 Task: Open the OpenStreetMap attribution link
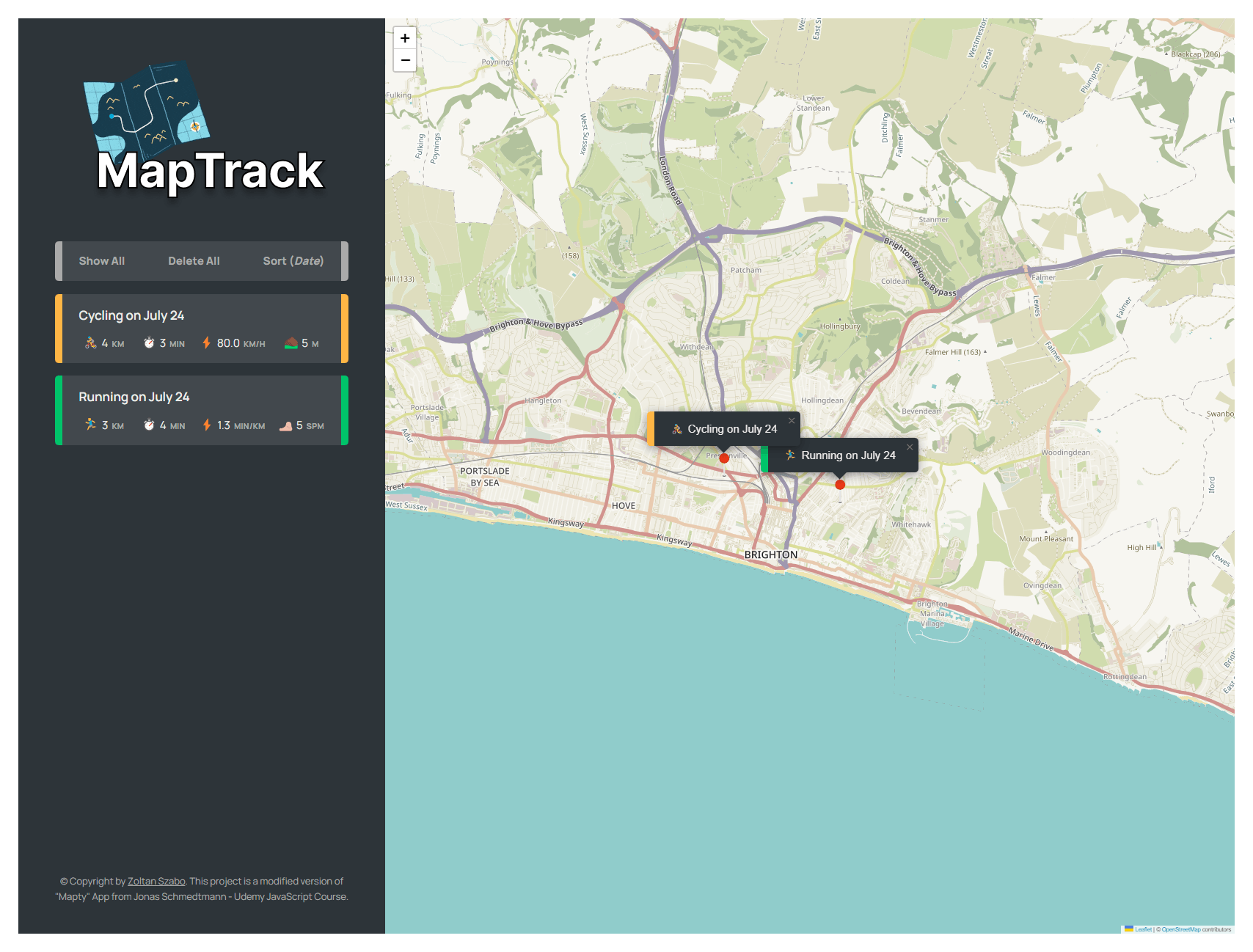coord(1180,929)
